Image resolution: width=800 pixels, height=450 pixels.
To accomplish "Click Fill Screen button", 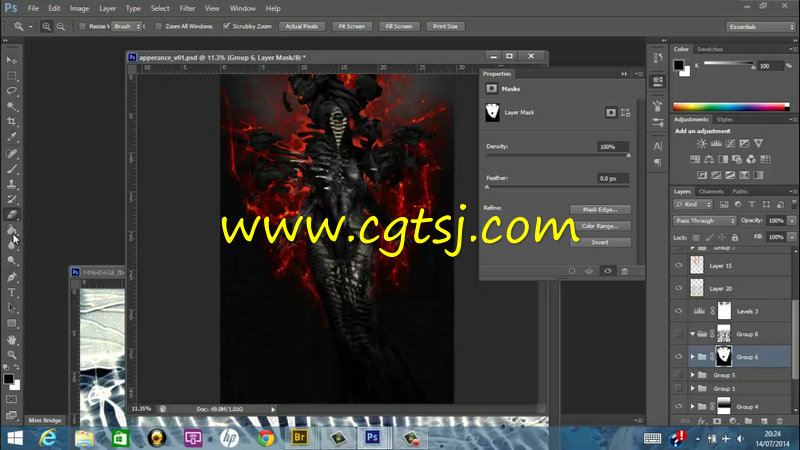I will pyautogui.click(x=398, y=27).
